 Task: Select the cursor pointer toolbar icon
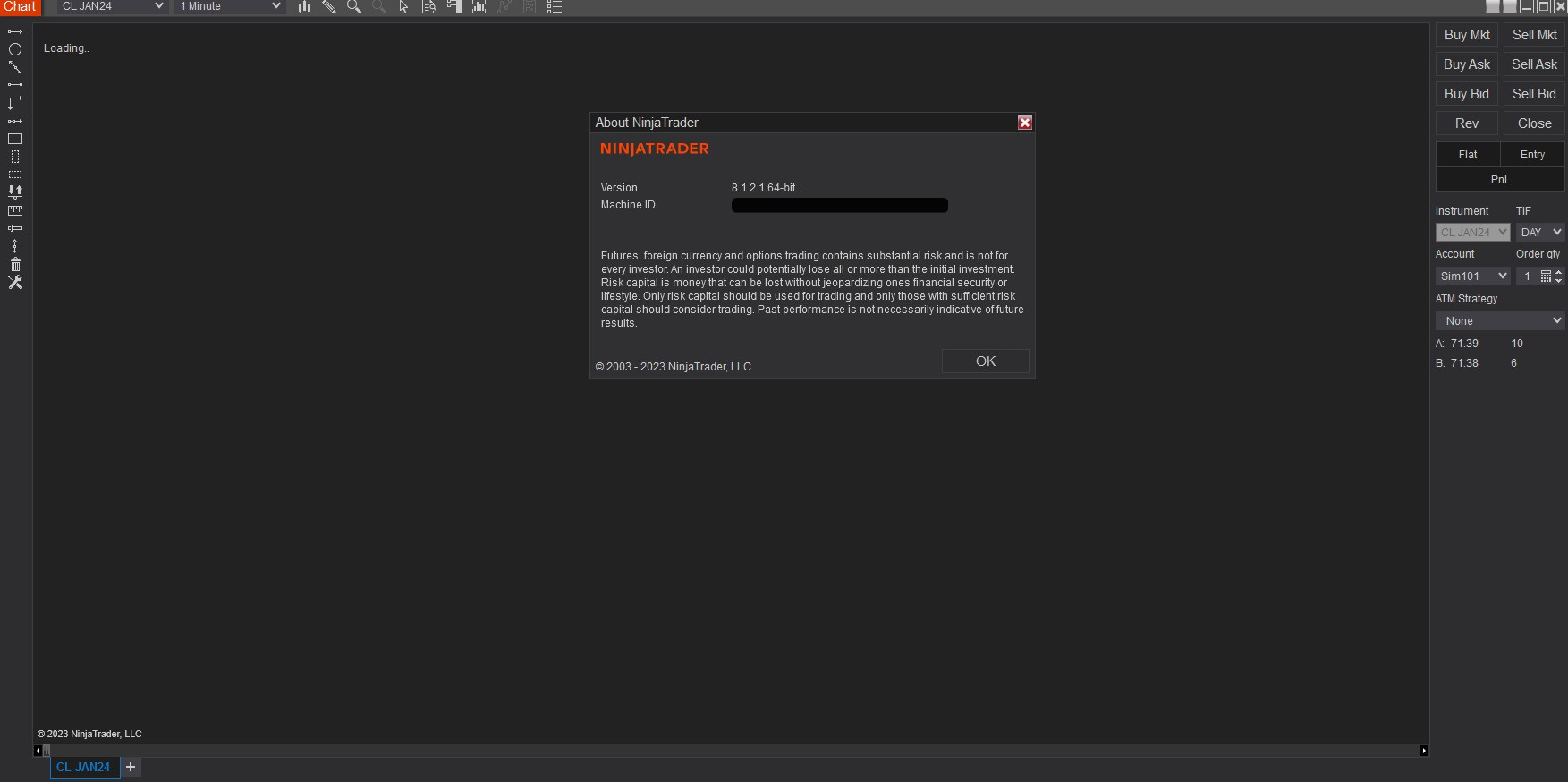[x=403, y=7]
